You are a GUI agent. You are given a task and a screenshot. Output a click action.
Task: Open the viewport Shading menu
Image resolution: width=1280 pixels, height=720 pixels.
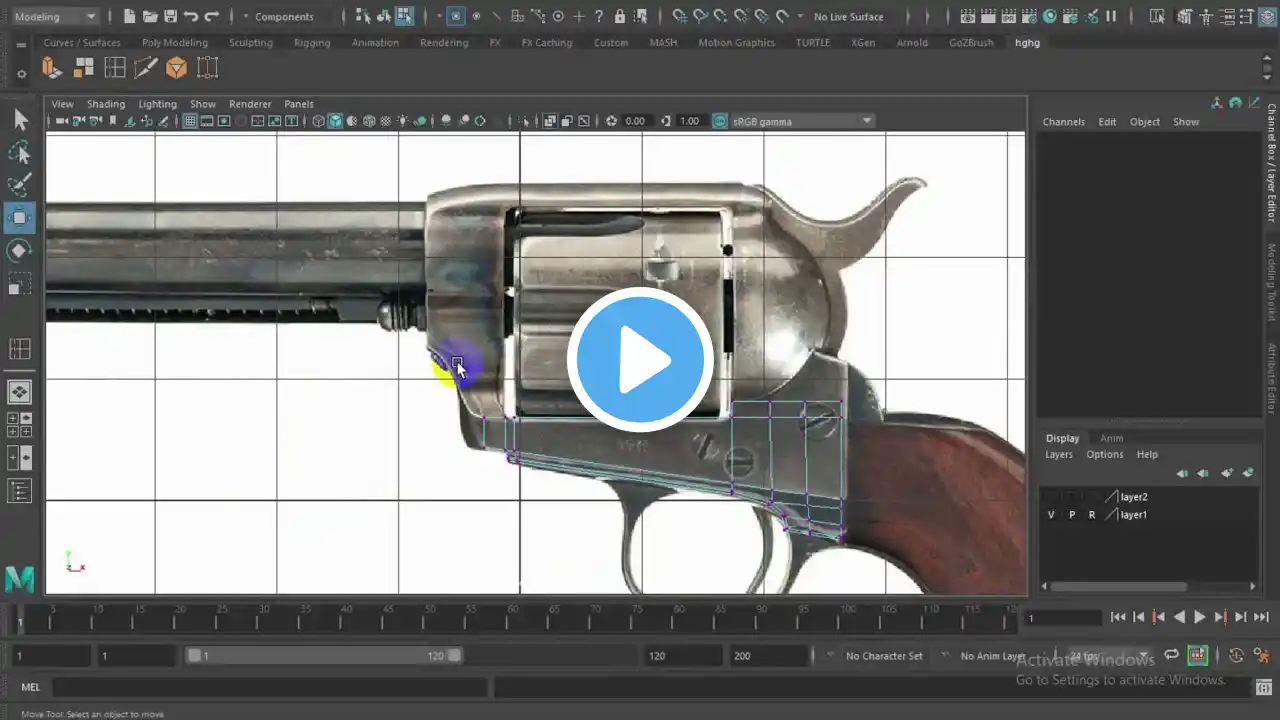(106, 104)
